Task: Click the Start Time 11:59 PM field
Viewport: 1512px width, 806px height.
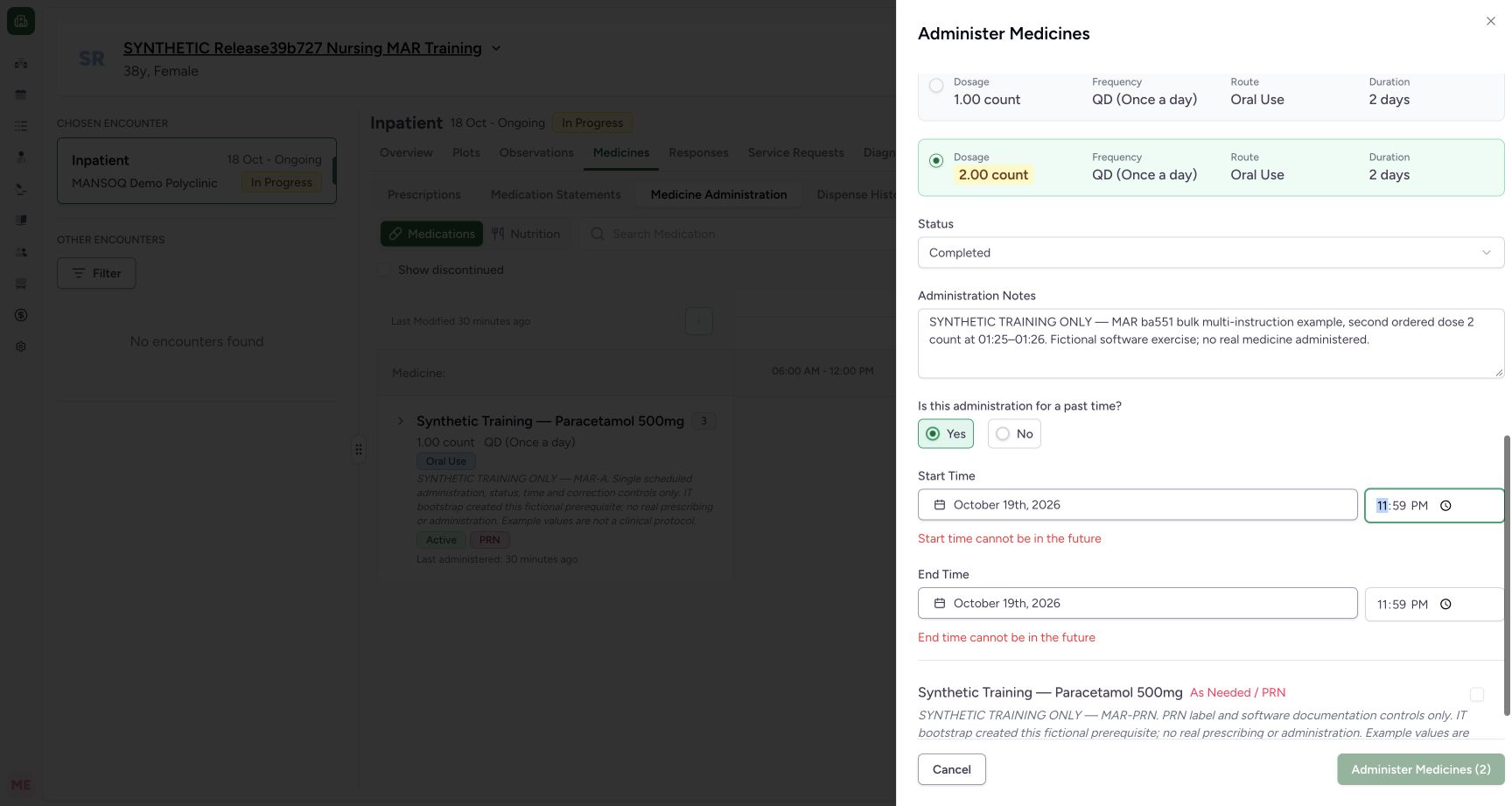Action: [1434, 506]
